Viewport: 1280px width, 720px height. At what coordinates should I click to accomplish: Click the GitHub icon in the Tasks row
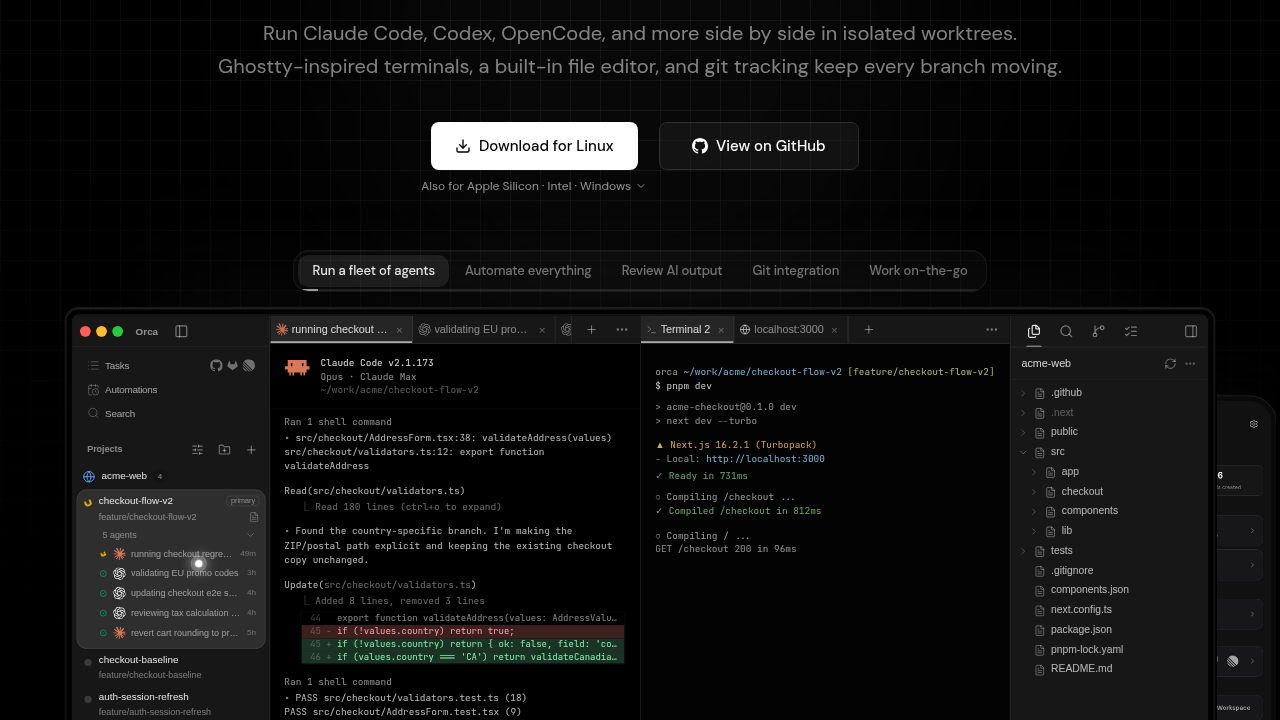(216, 366)
